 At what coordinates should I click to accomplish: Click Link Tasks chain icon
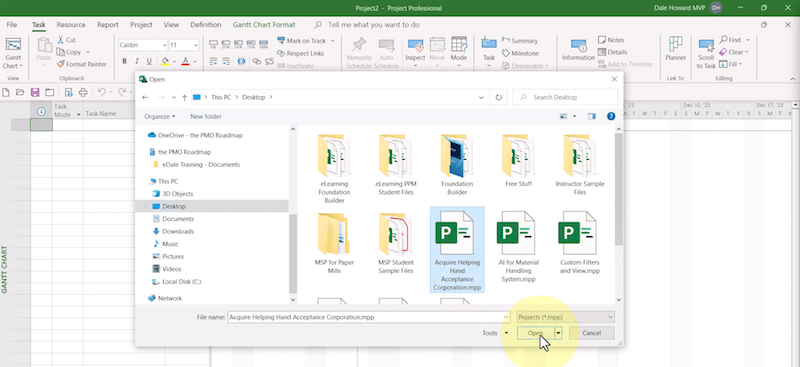[x=257, y=61]
